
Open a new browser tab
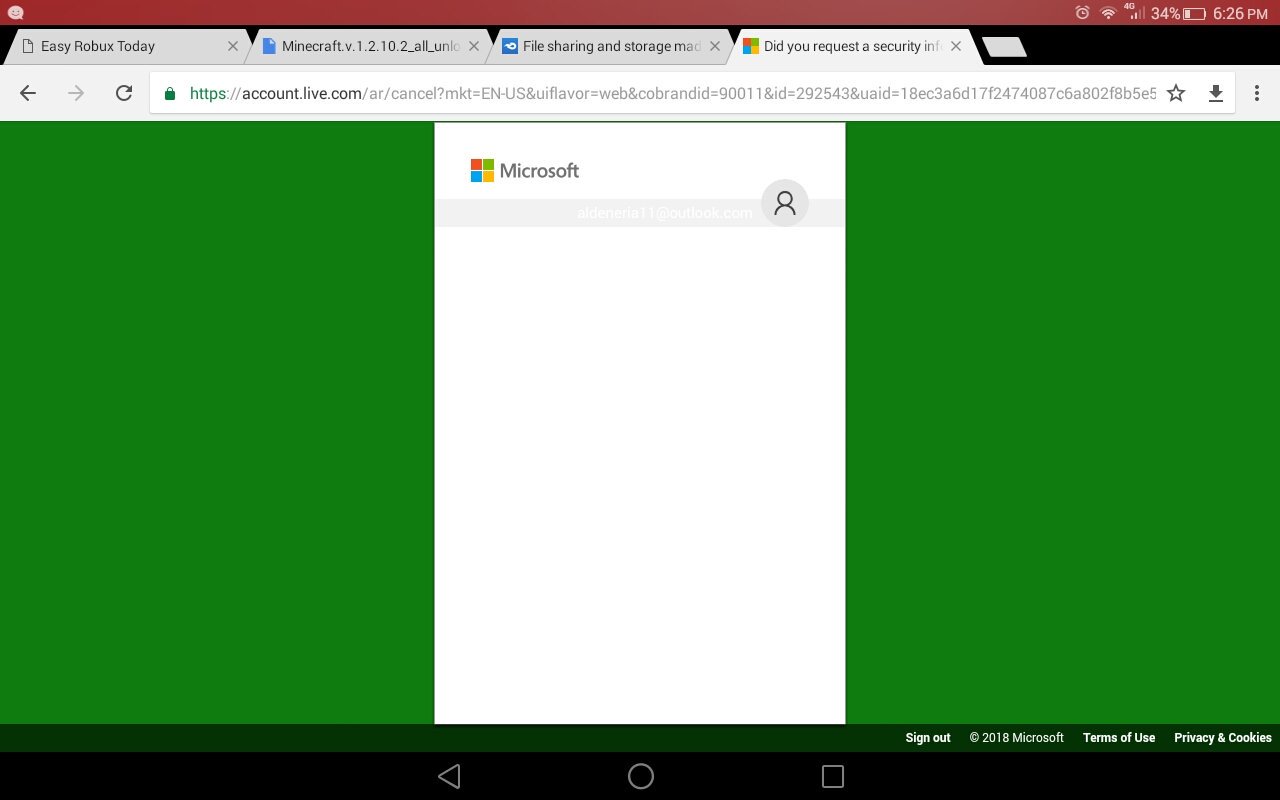click(x=1004, y=46)
